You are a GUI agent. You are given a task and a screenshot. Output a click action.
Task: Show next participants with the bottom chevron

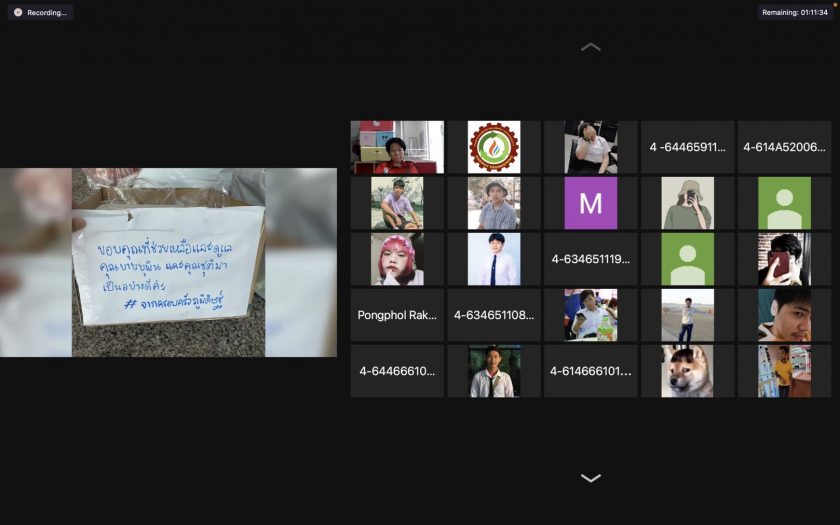click(591, 478)
